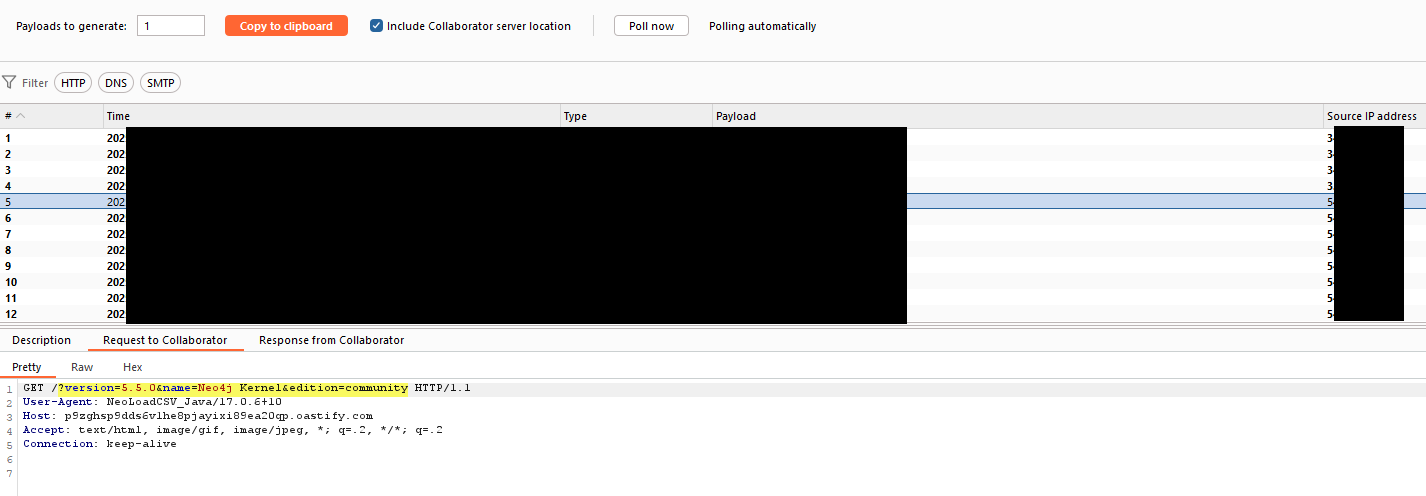The height and width of the screenshot is (496, 1426).
Task: Click the funnel Filter icon
Action: point(9,83)
